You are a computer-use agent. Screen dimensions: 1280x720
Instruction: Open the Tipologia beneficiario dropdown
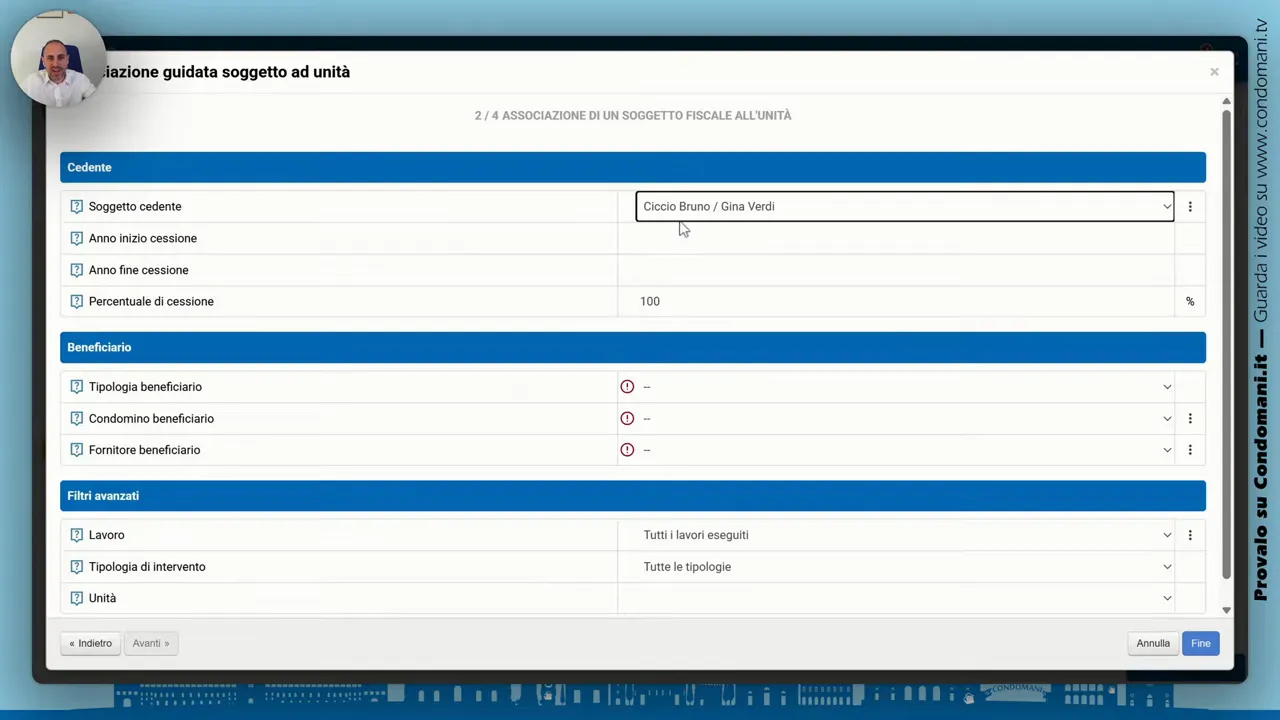(x=904, y=387)
